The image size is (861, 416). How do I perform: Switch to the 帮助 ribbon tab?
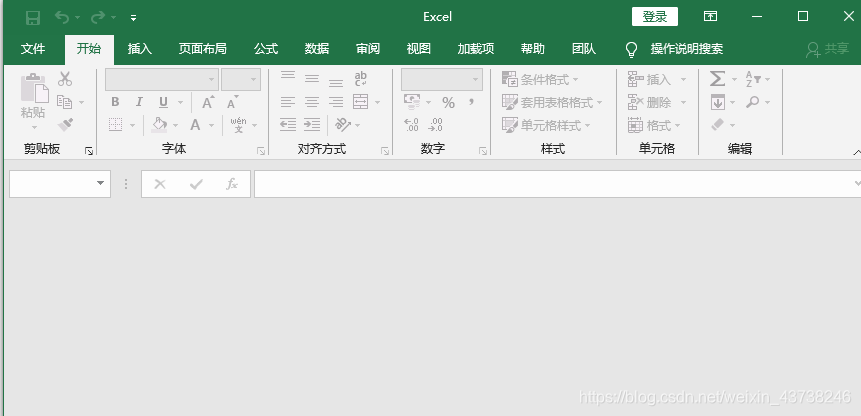click(533, 49)
